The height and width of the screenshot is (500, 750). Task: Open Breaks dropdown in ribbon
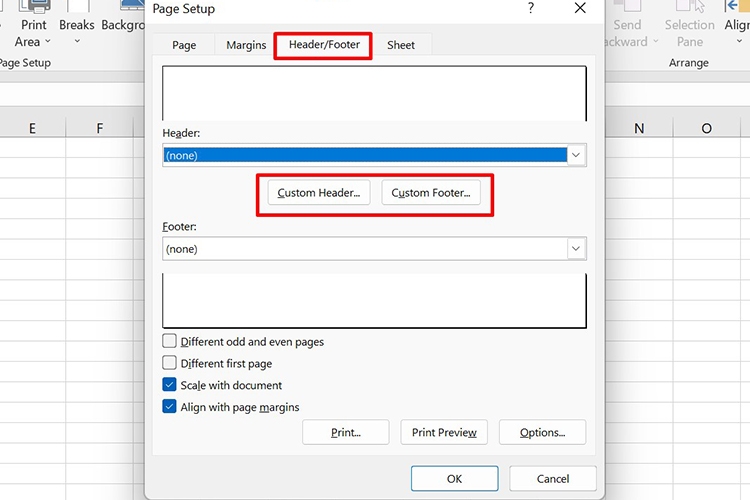77,26
